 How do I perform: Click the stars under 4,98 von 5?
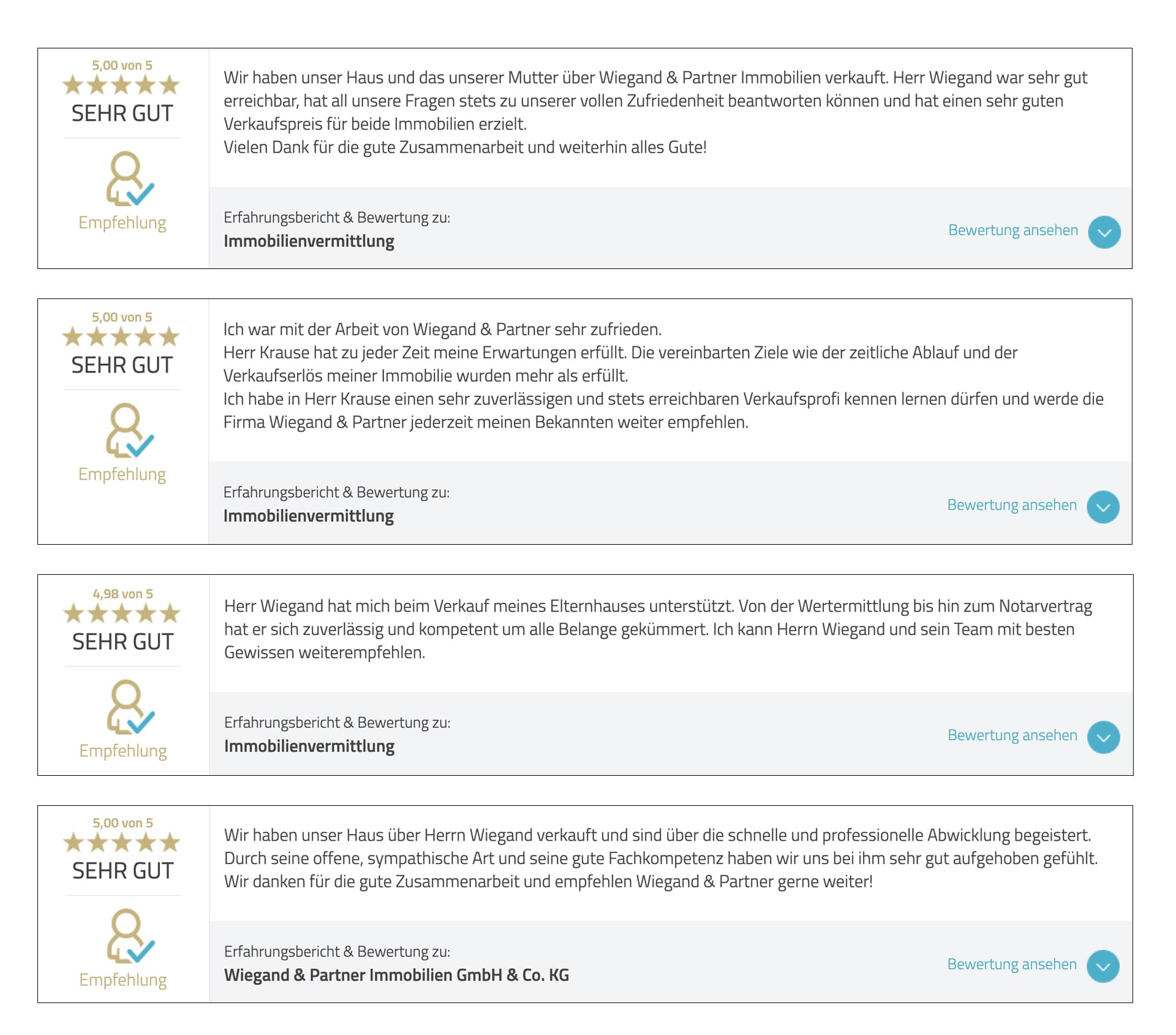[122, 613]
